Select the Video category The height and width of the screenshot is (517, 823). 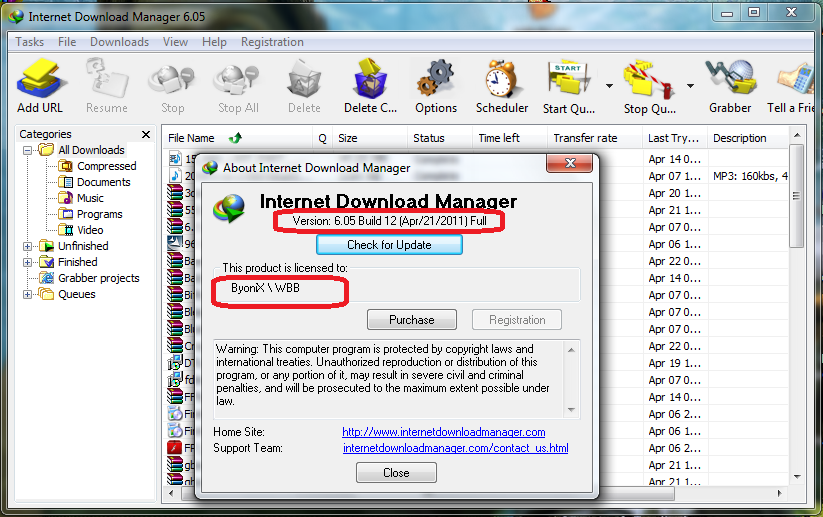click(x=90, y=230)
